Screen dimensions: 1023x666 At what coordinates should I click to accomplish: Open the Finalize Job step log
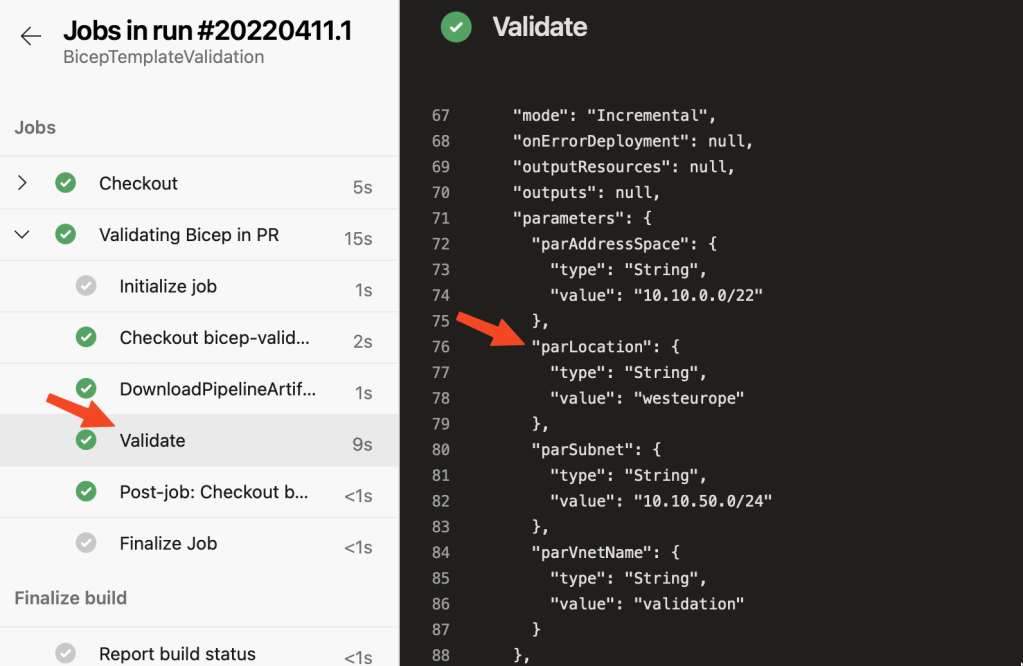pyautogui.click(x=168, y=543)
